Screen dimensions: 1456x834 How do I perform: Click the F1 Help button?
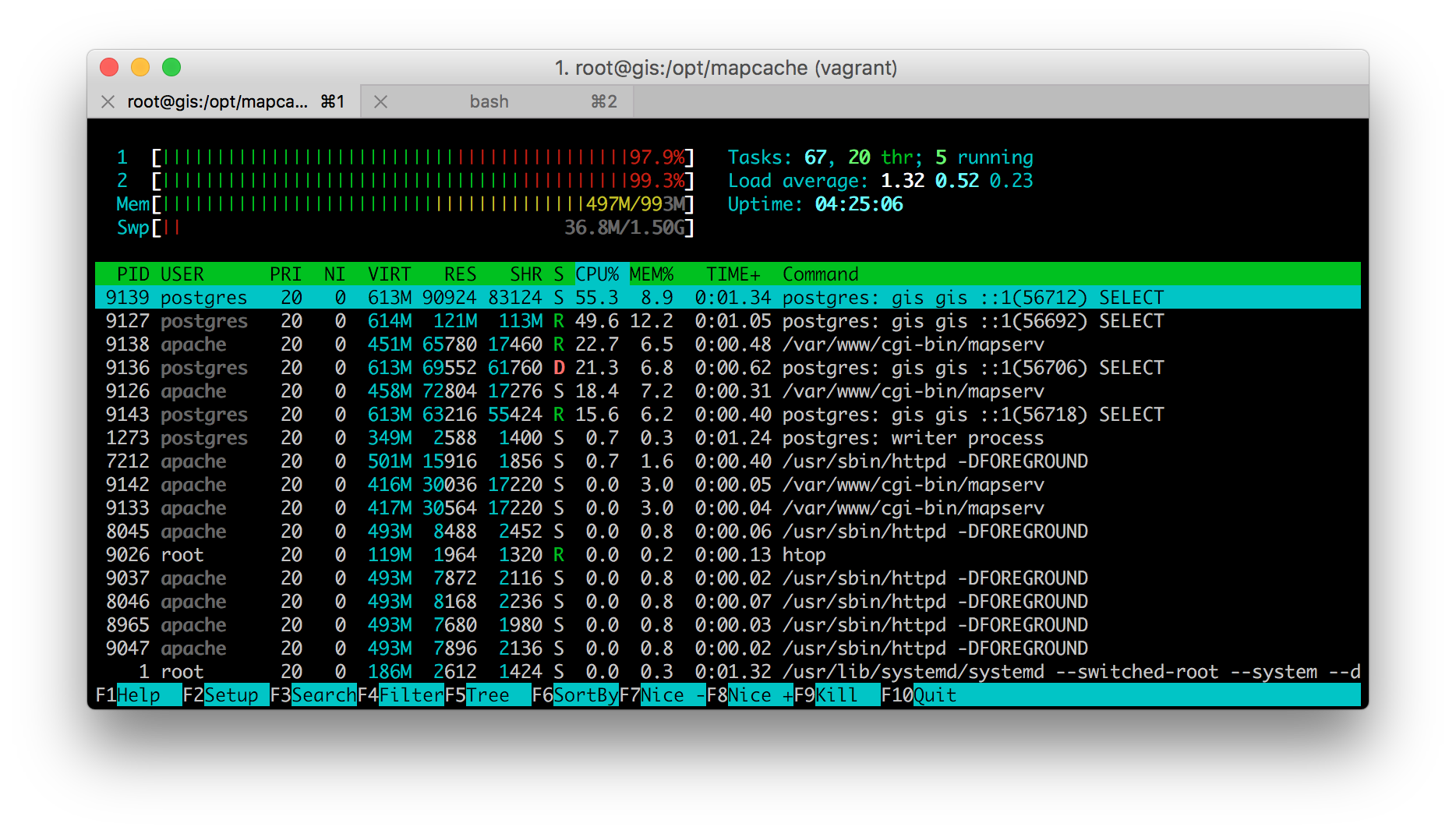pos(138,695)
